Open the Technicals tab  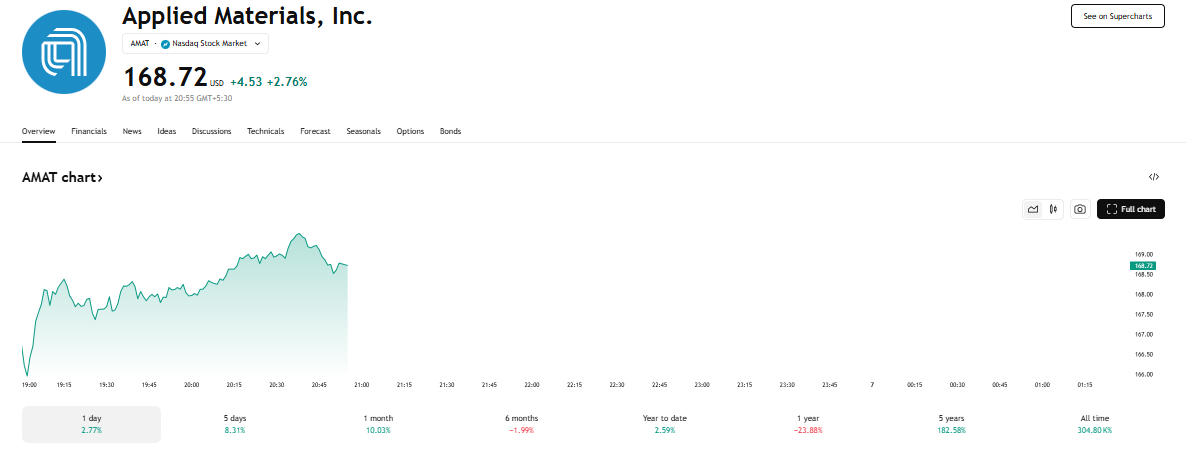[265, 132]
